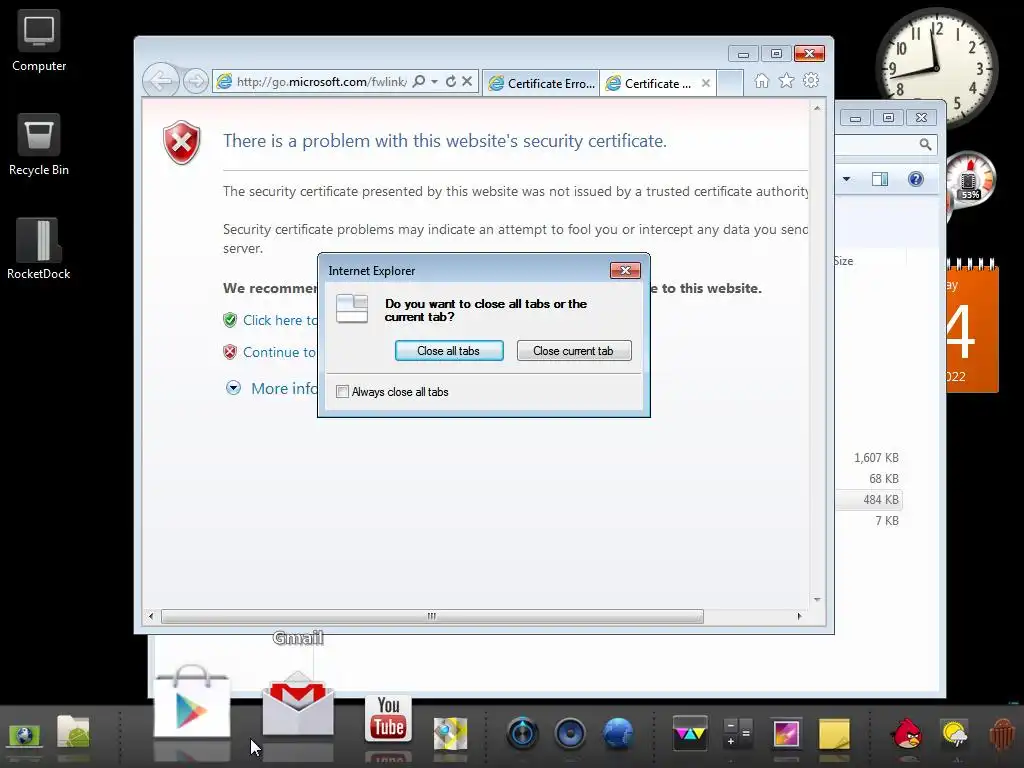This screenshot has width=1024, height=768.
Task: Click the horizontal scroll left arrow
Action: (x=151, y=616)
